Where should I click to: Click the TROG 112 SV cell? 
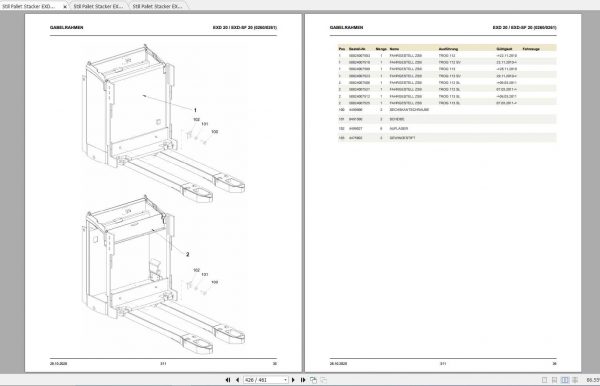[450, 62]
